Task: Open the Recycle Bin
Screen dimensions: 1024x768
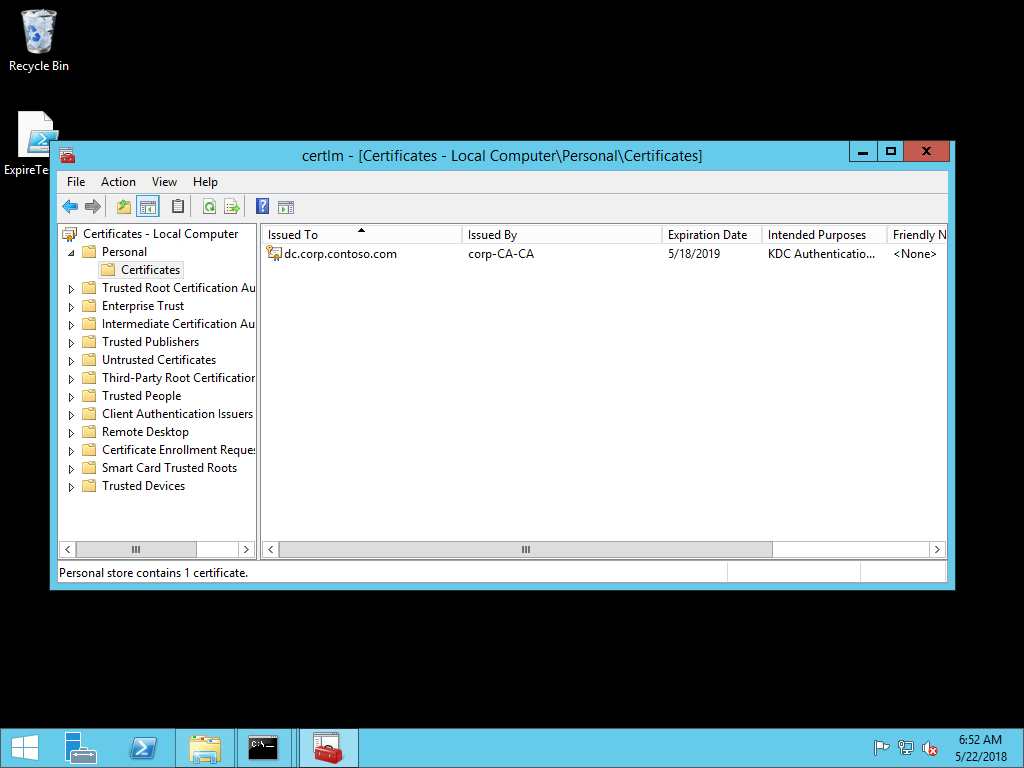Action: [37, 30]
